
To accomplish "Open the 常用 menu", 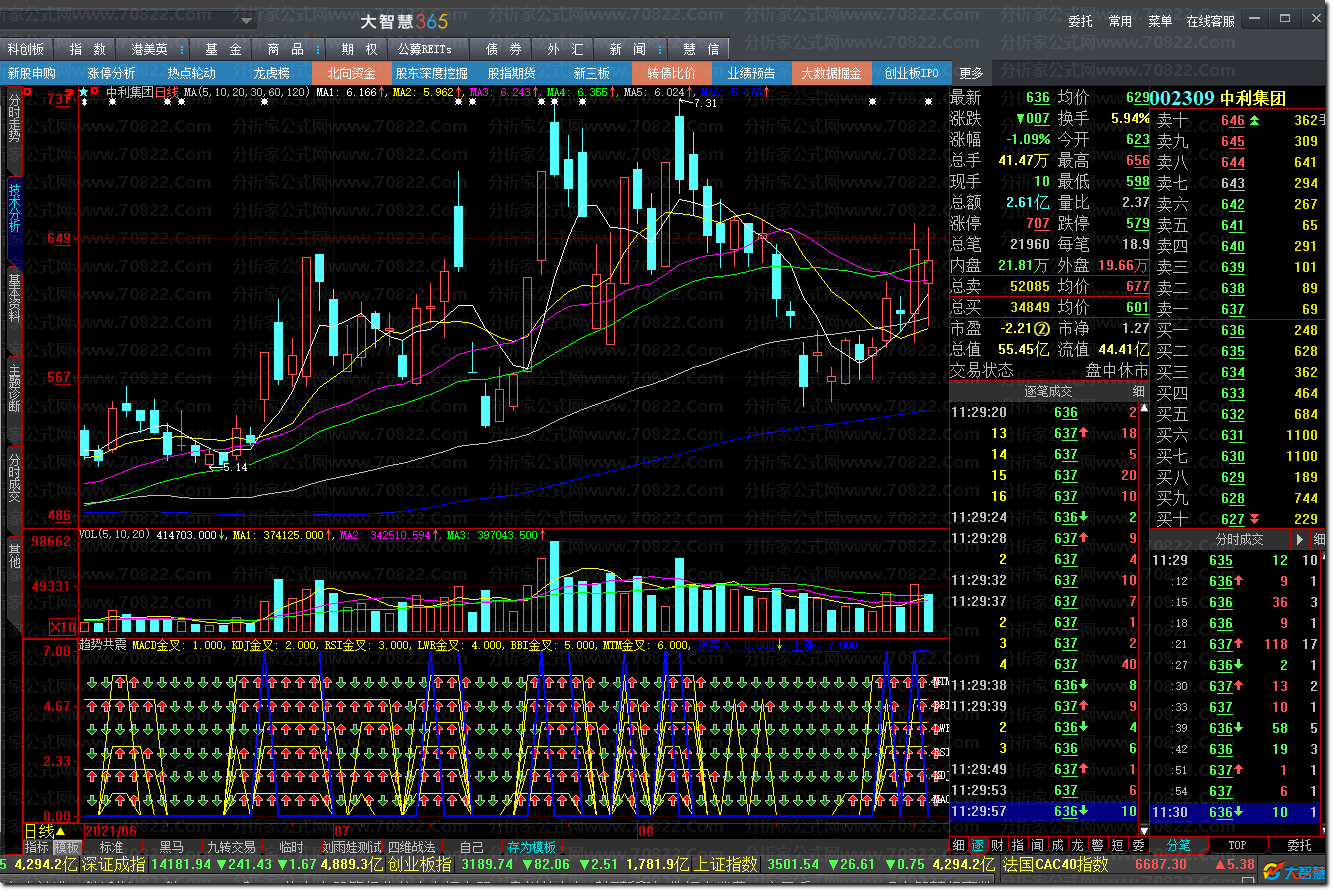I will pos(1120,21).
